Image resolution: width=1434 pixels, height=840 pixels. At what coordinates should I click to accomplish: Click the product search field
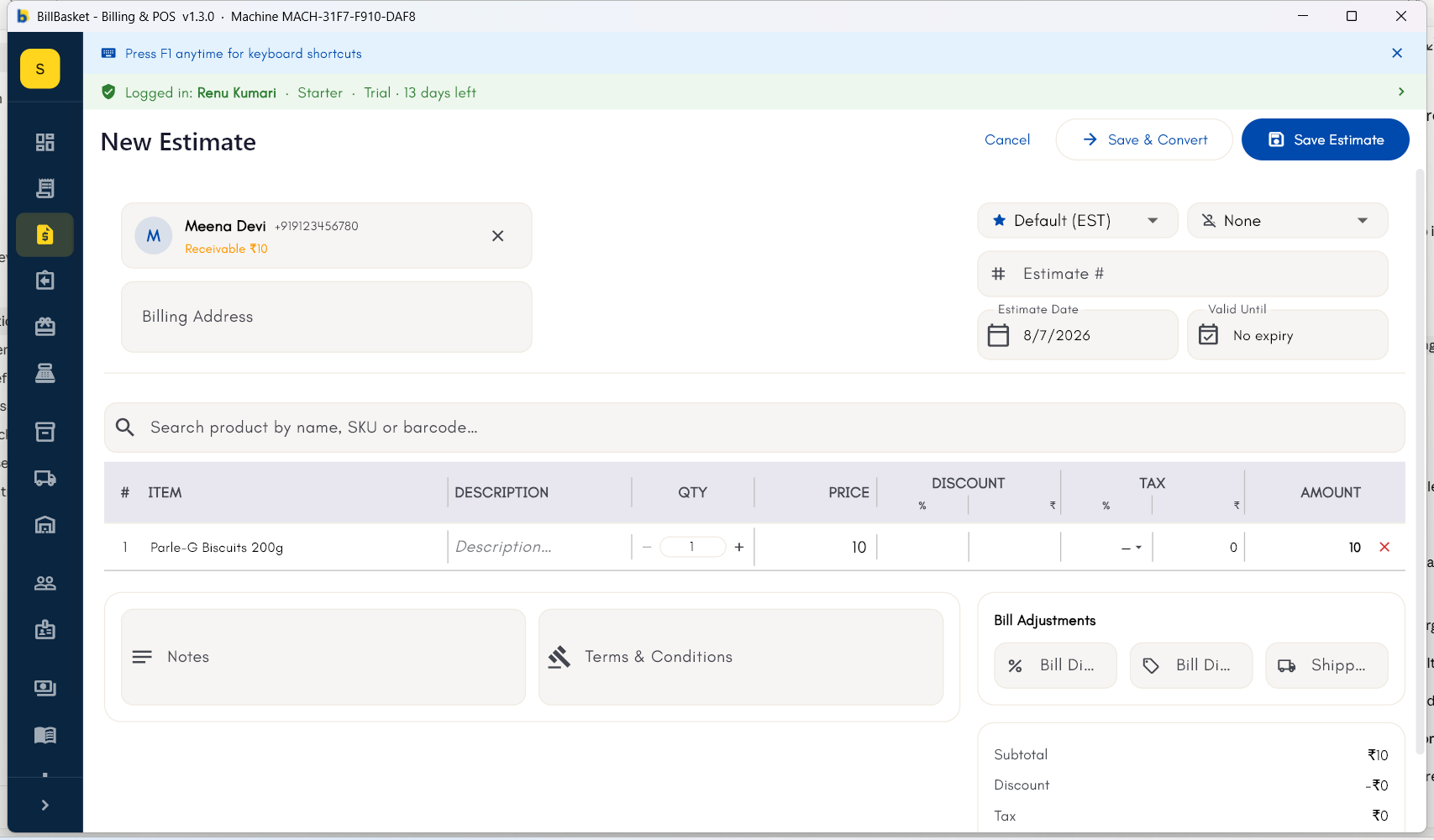click(754, 428)
